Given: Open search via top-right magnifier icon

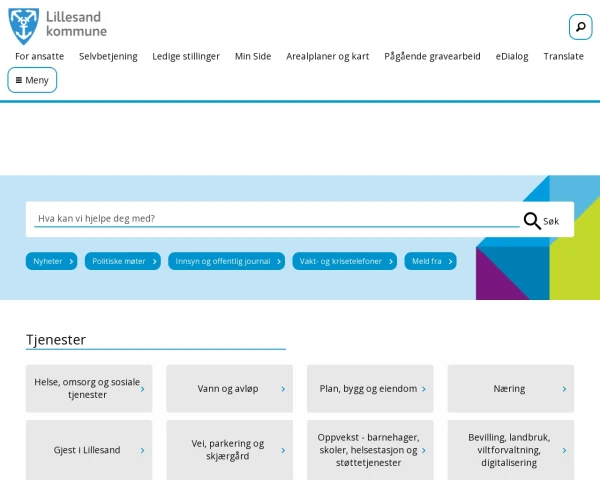Looking at the screenshot, I should (x=580, y=27).
